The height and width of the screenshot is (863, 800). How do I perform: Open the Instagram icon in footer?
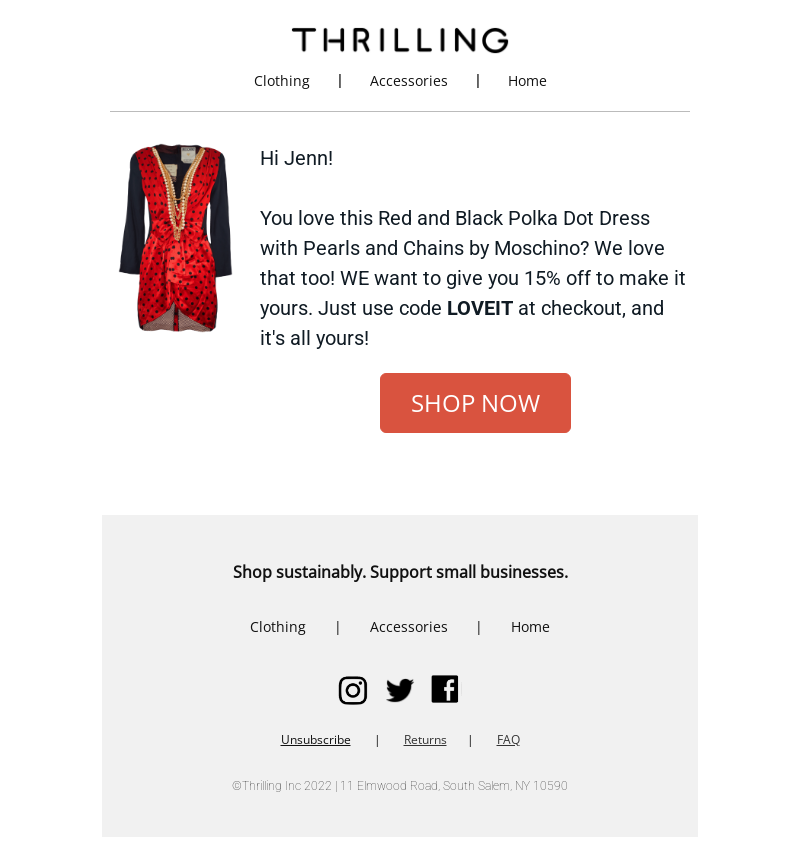point(353,690)
